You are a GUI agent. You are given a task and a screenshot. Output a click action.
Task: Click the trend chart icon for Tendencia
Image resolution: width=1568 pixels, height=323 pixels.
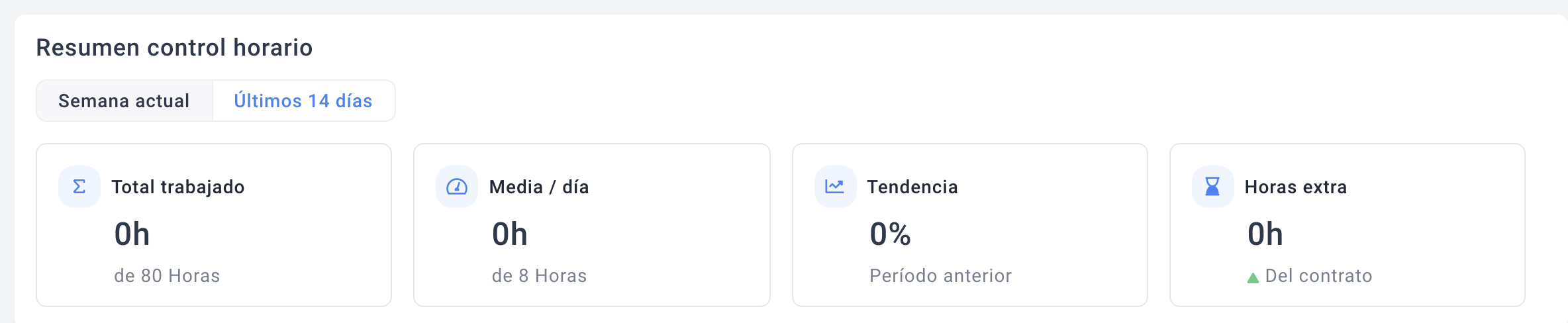[x=835, y=187]
